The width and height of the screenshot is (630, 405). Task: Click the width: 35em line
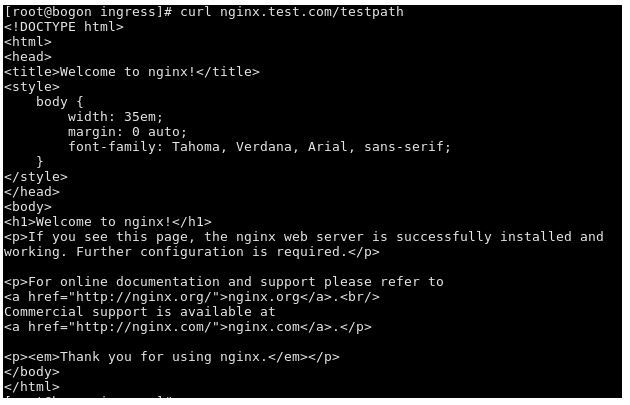[115, 117]
